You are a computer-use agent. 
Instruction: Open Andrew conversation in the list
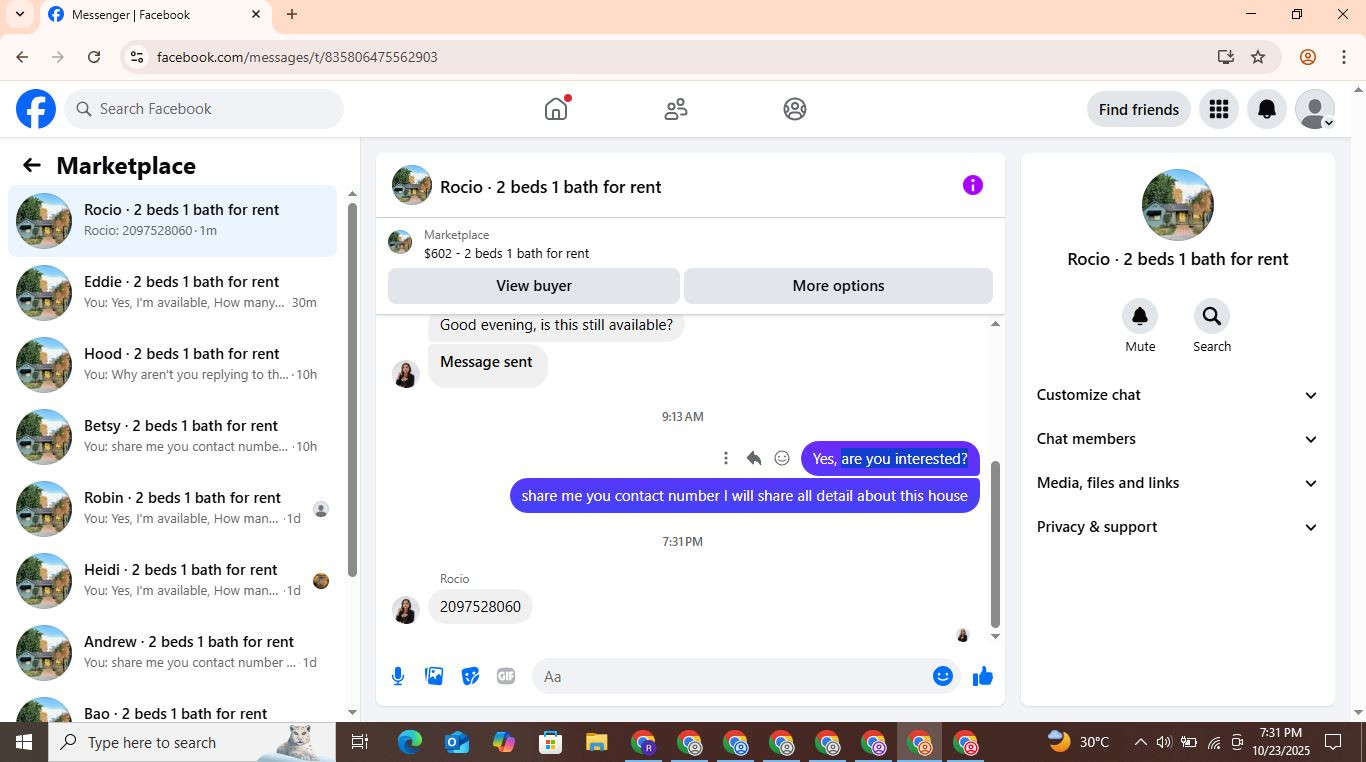tap(172, 652)
